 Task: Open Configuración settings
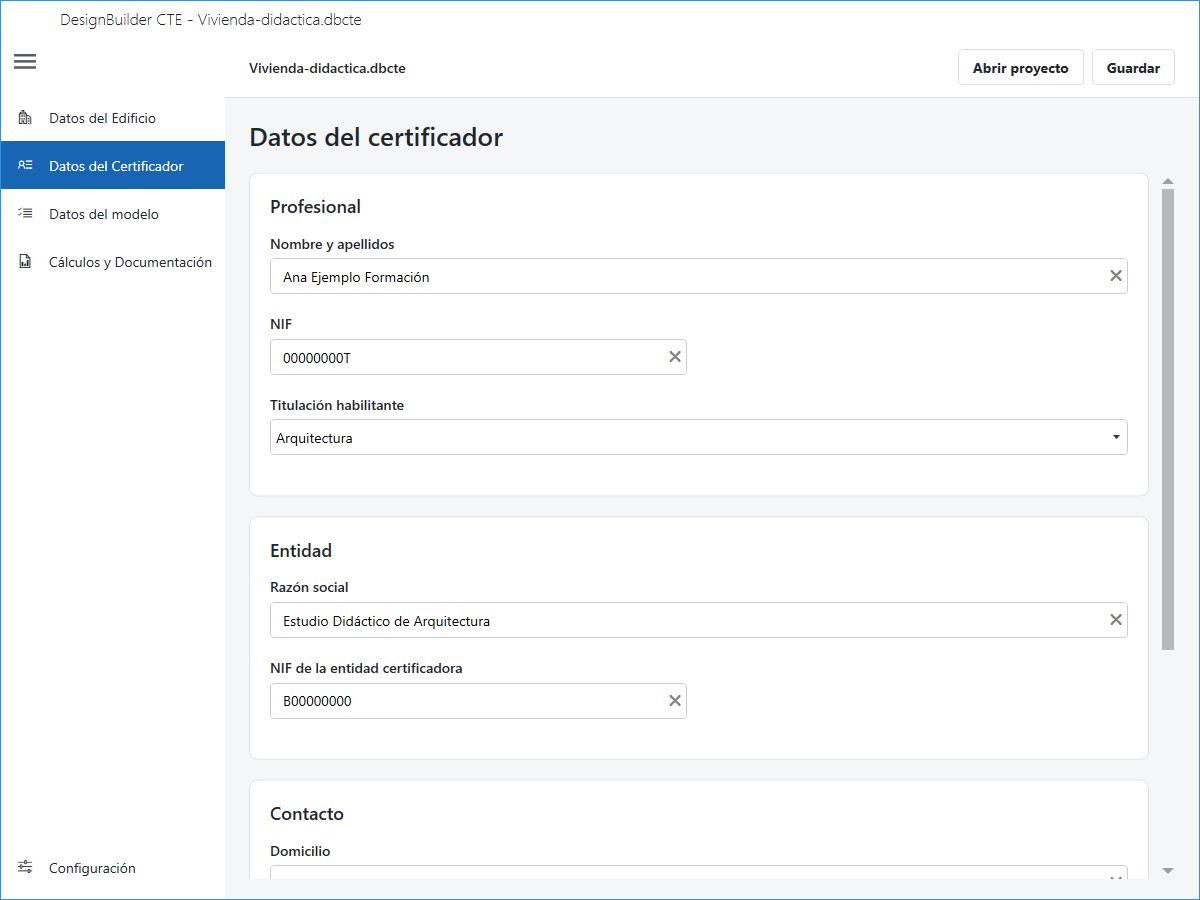(x=112, y=868)
